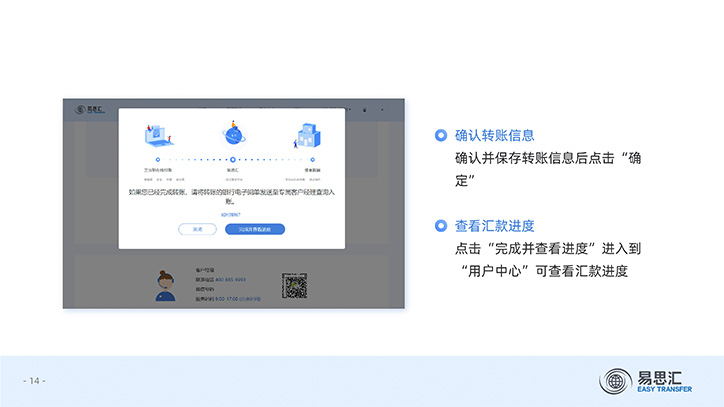Click the page number 14 in footer
This screenshot has width=724, height=407.
[34, 381]
